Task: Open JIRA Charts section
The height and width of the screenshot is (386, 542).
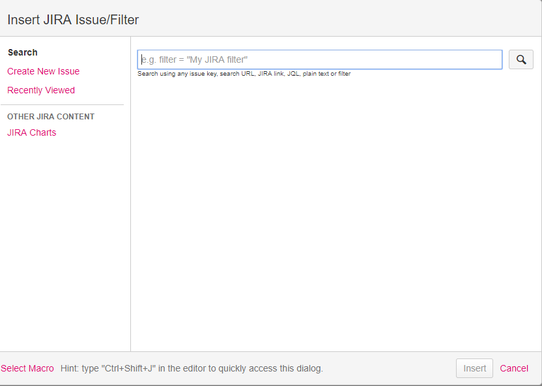Action: pyautogui.click(x=31, y=133)
